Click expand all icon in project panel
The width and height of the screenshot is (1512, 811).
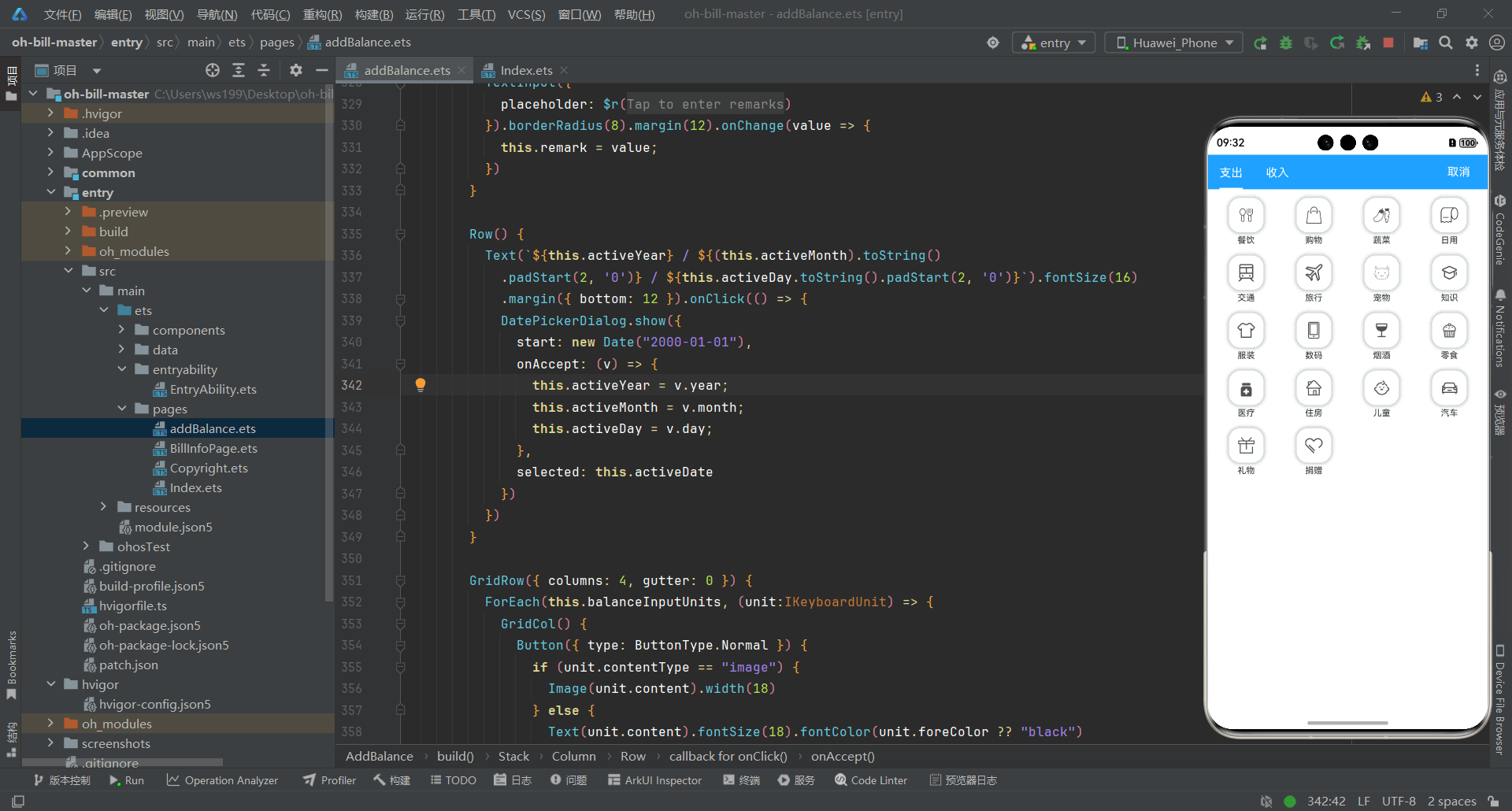click(239, 70)
